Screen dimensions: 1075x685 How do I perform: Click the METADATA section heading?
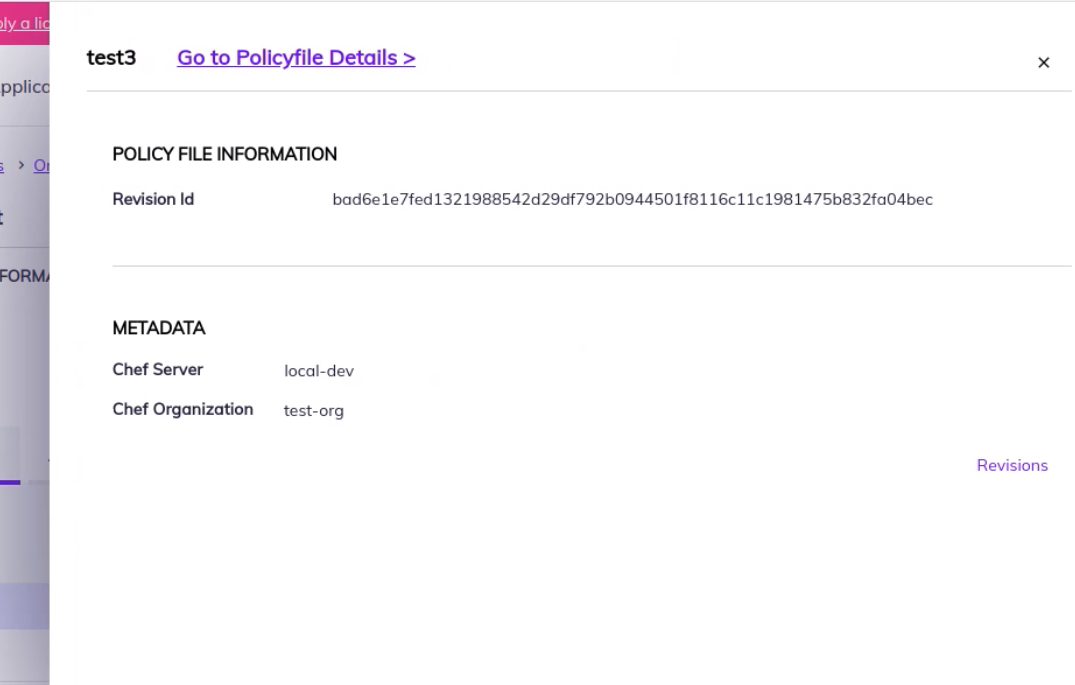(x=159, y=328)
